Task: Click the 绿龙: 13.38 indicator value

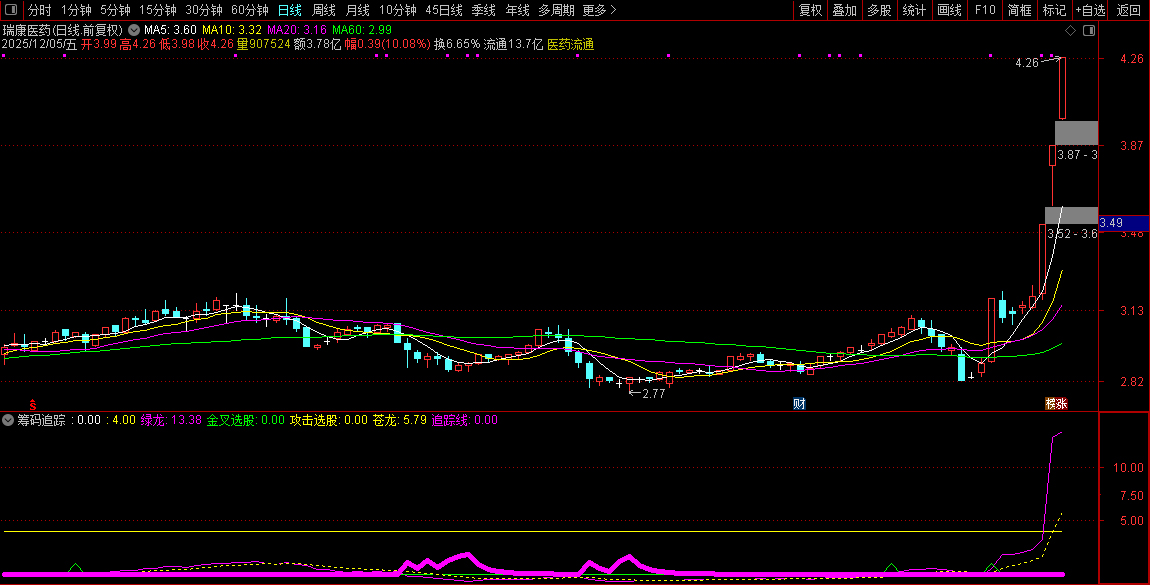Action: coord(171,420)
